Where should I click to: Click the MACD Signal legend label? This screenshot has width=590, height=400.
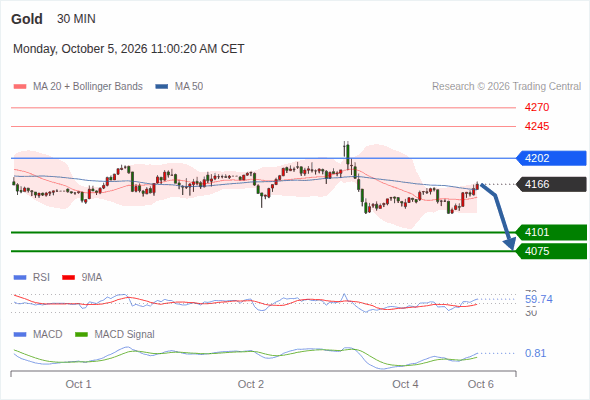point(125,334)
